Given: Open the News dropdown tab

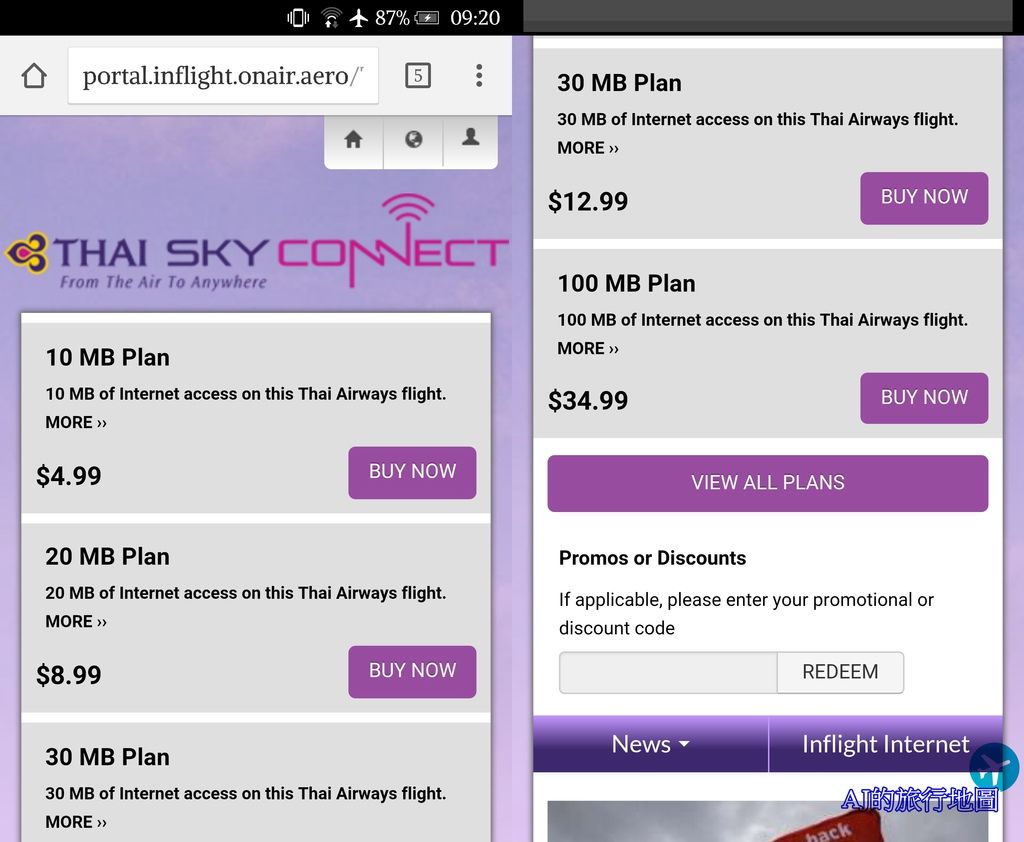Looking at the screenshot, I should click(x=650, y=744).
